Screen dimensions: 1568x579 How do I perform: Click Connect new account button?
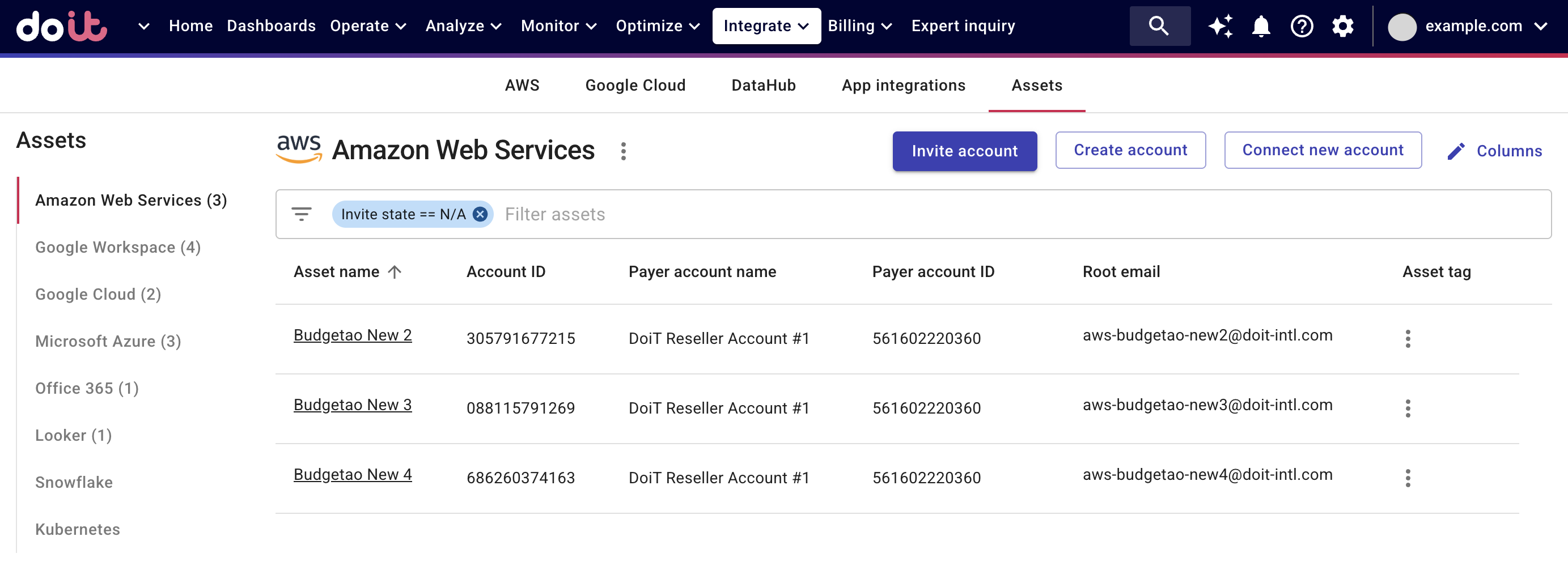click(x=1323, y=150)
